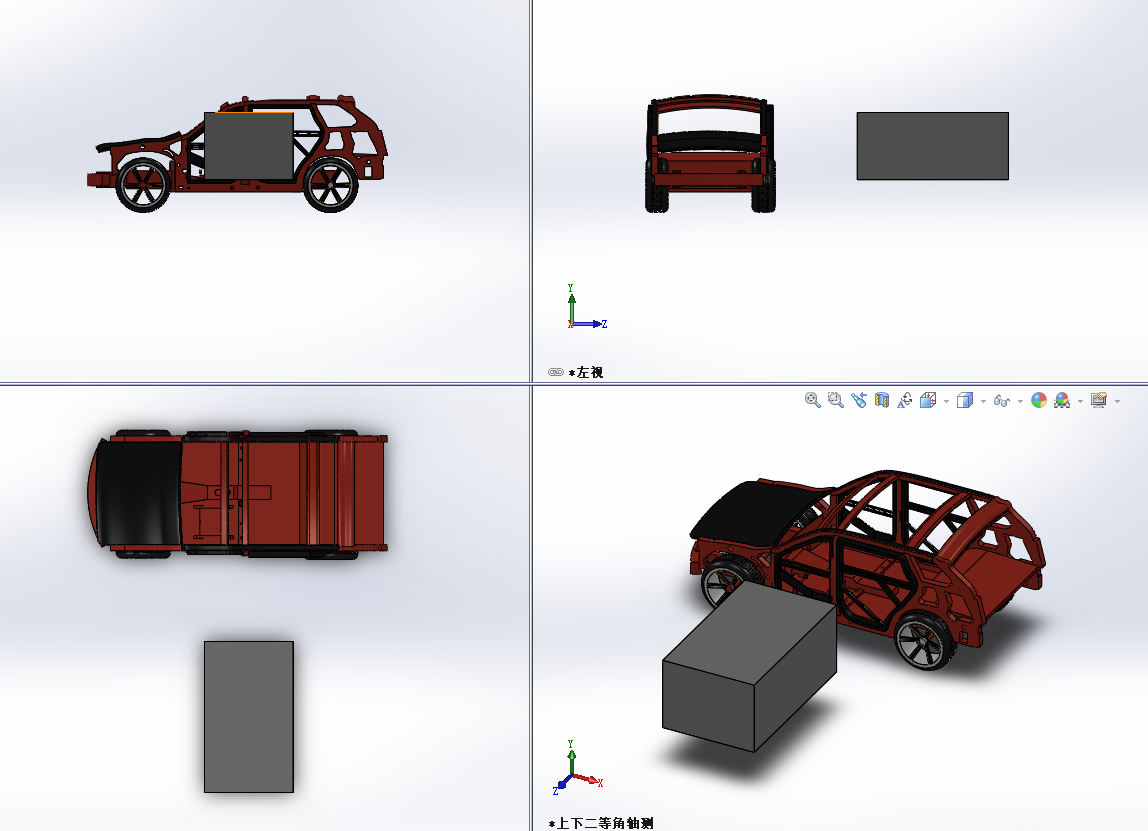This screenshot has width=1148, height=831.
Task: Expand the Apply Scene dropdown arrow
Action: [x=1080, y=401]
